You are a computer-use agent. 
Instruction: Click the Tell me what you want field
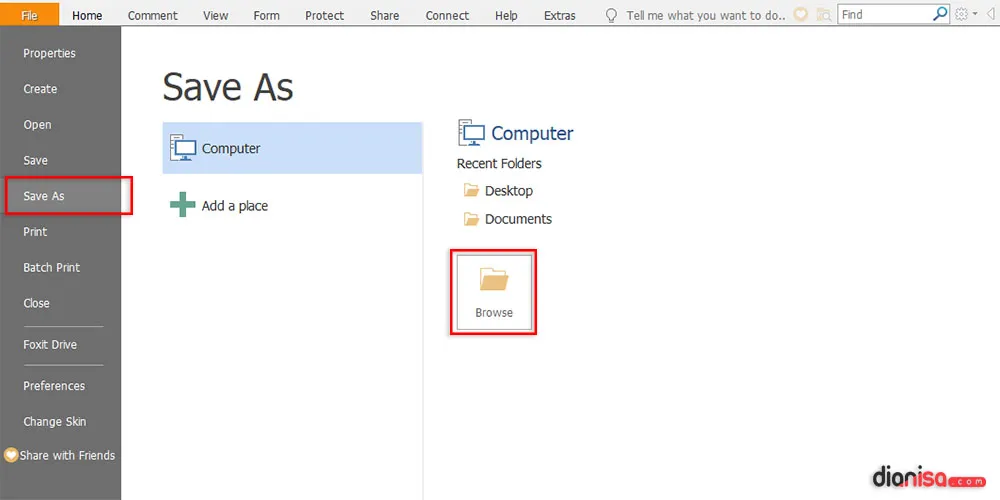pos(706,15)
